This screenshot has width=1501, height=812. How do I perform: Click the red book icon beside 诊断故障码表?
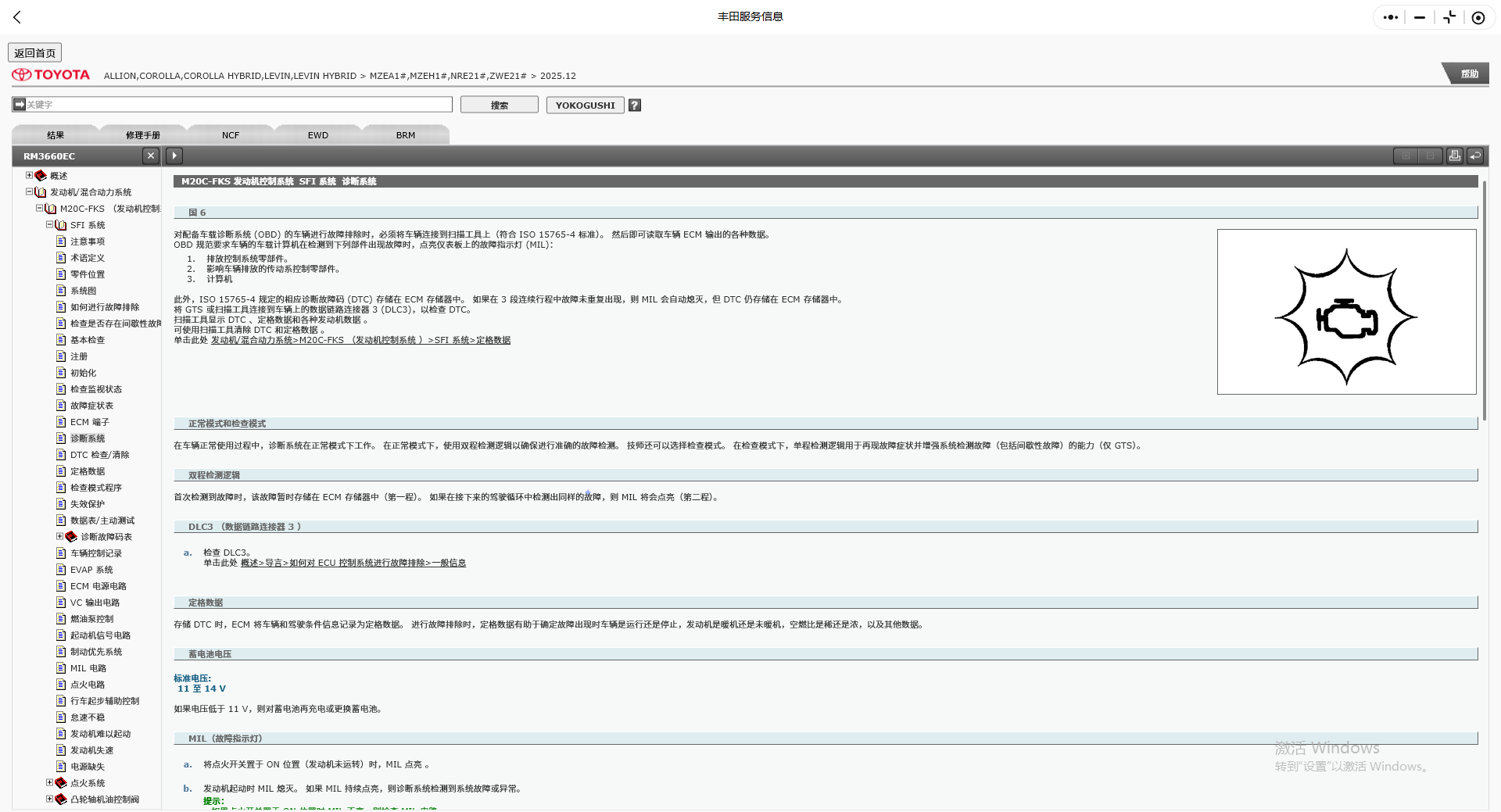71,537
